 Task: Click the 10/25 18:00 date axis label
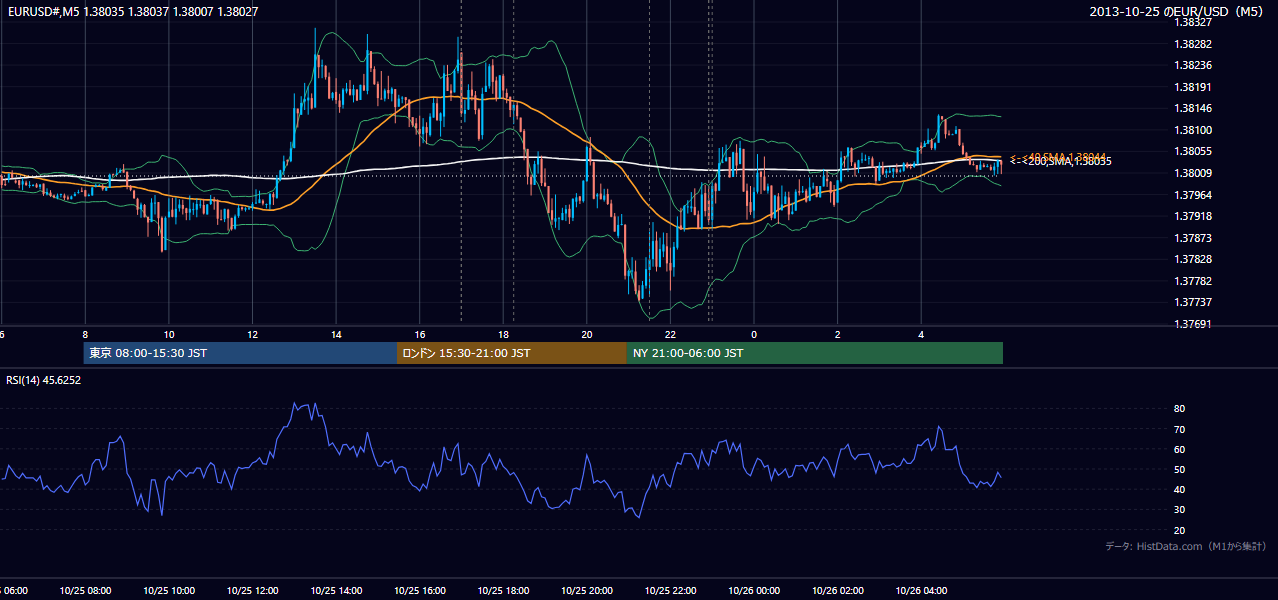pos(503,591)
